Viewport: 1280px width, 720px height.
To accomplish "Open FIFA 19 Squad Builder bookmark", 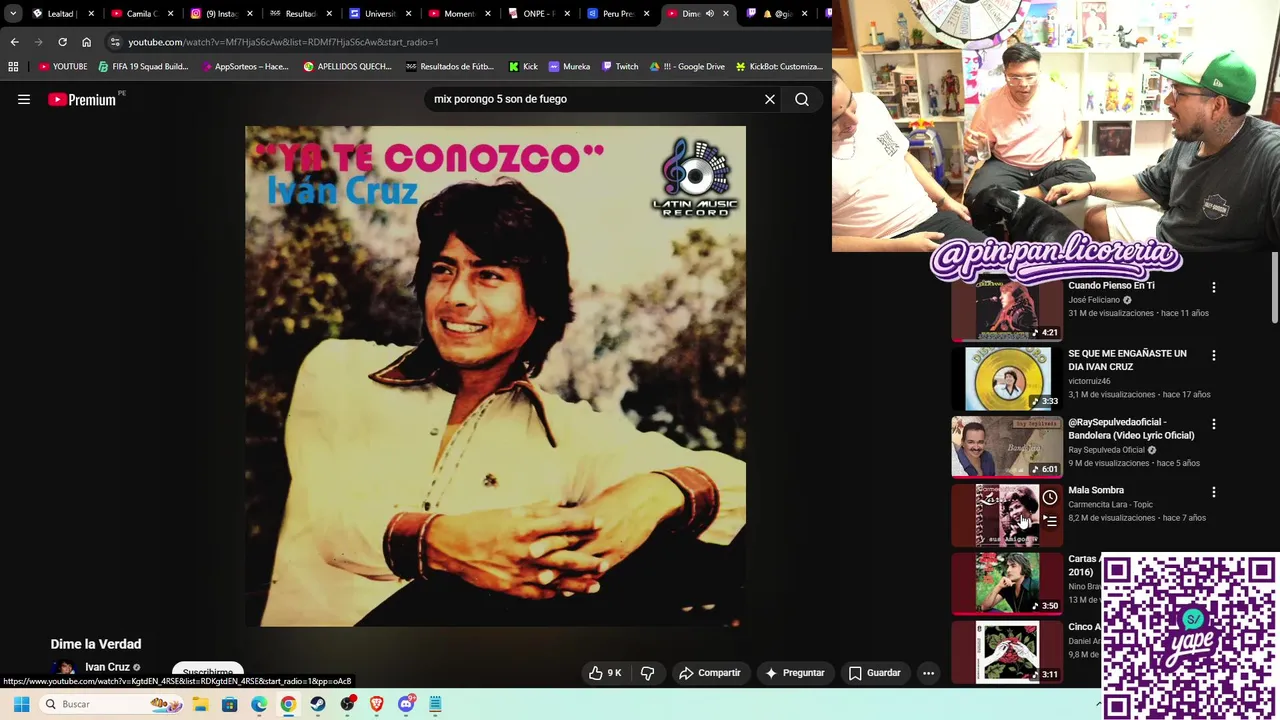I will click(x=143, y=66).
